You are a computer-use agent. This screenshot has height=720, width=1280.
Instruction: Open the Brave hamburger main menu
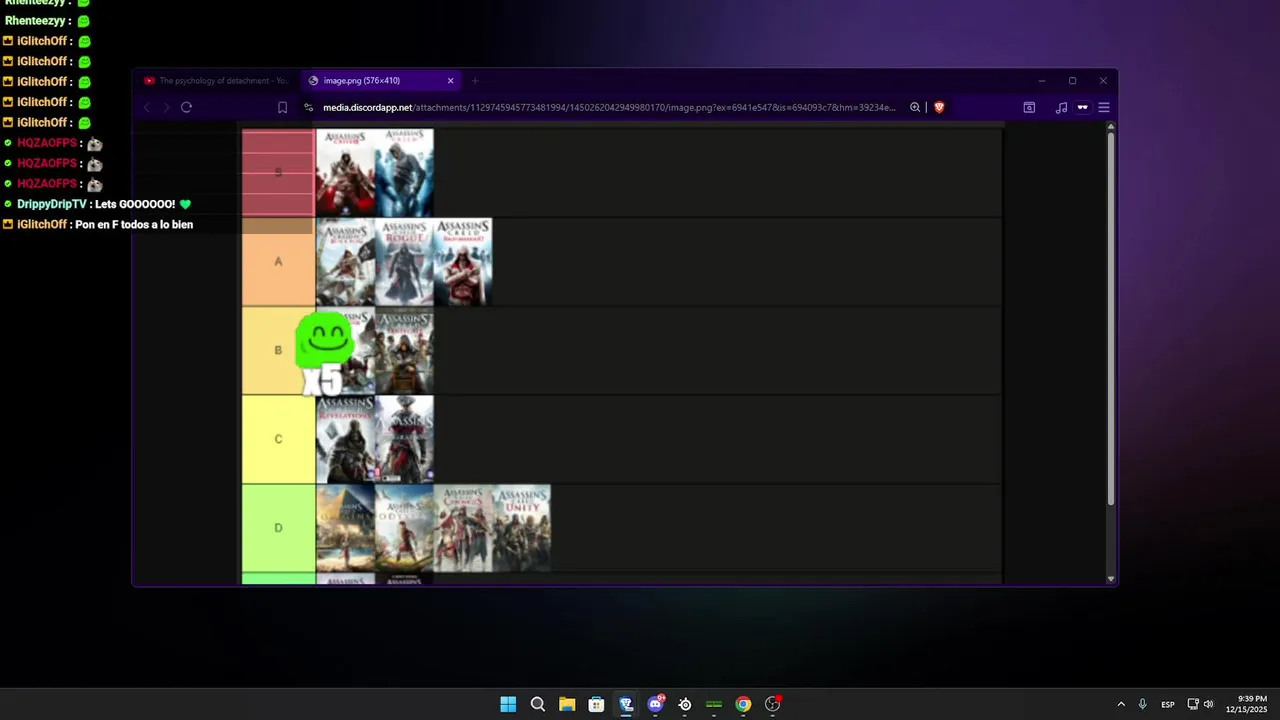pos(1104,107)
